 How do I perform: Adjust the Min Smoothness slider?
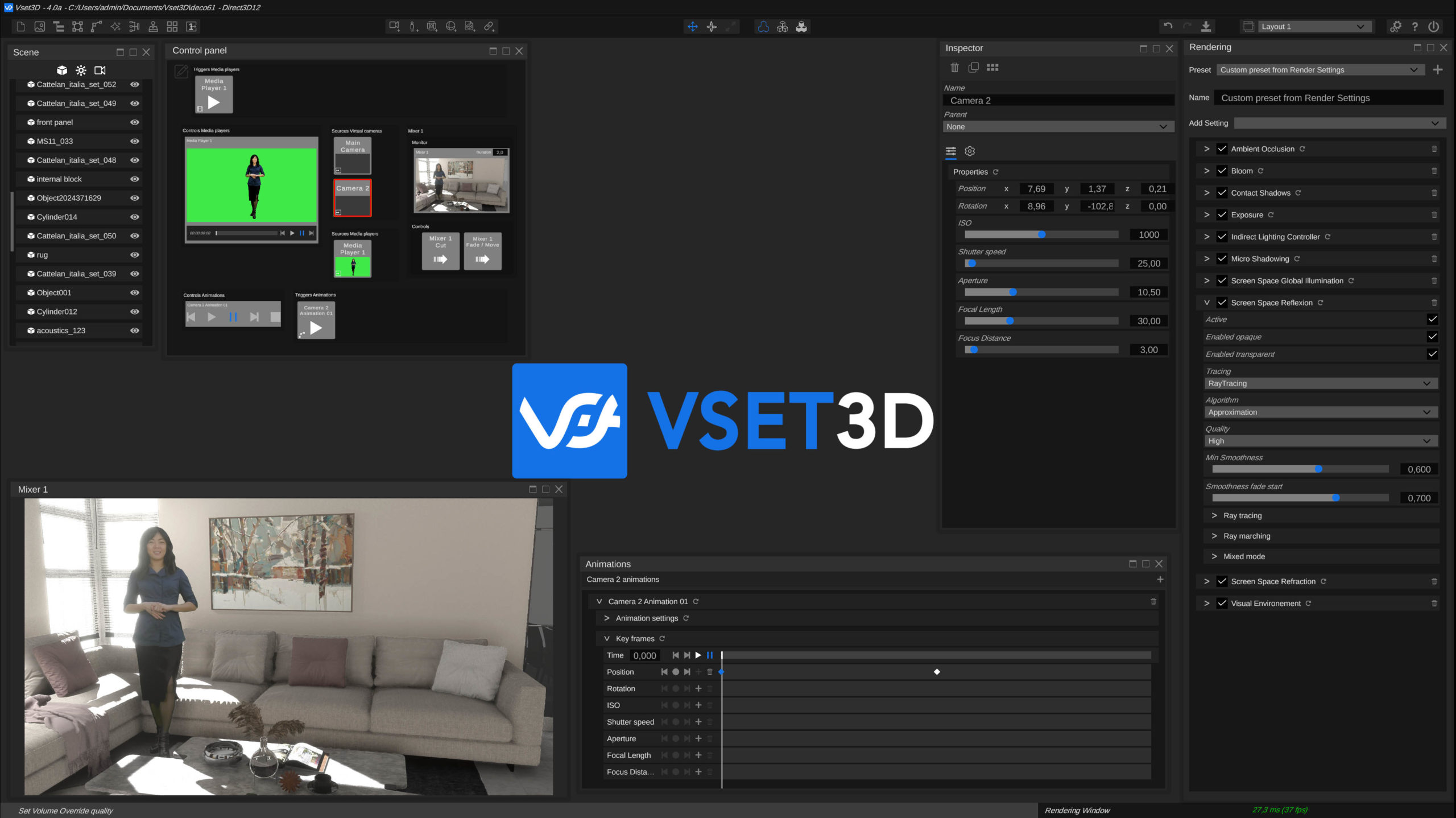1300,469
